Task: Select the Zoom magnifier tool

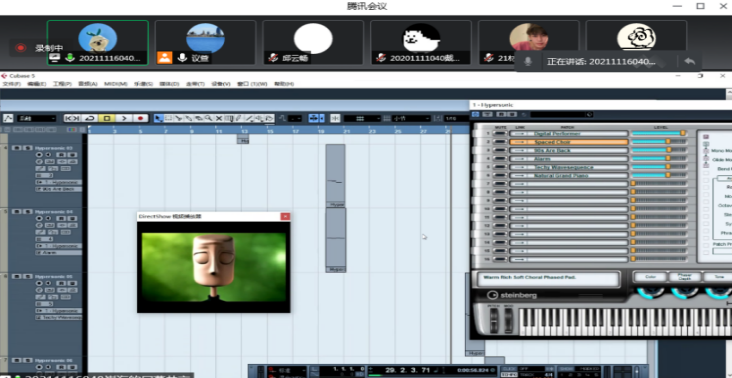Action: click(209, 119)
